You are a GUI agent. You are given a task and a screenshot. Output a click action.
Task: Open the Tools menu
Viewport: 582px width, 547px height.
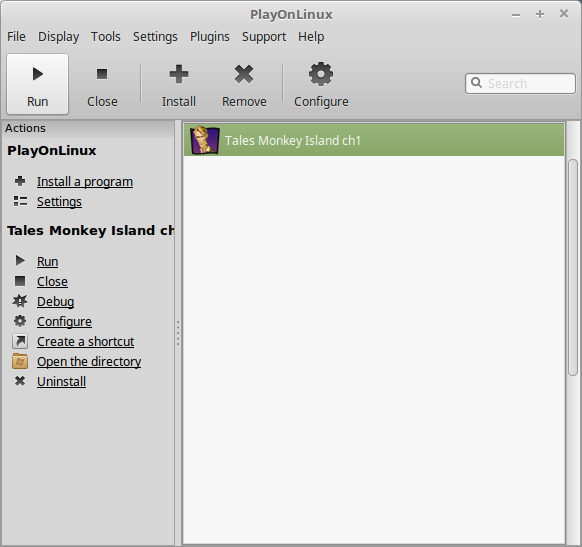[x=106, y=37]
